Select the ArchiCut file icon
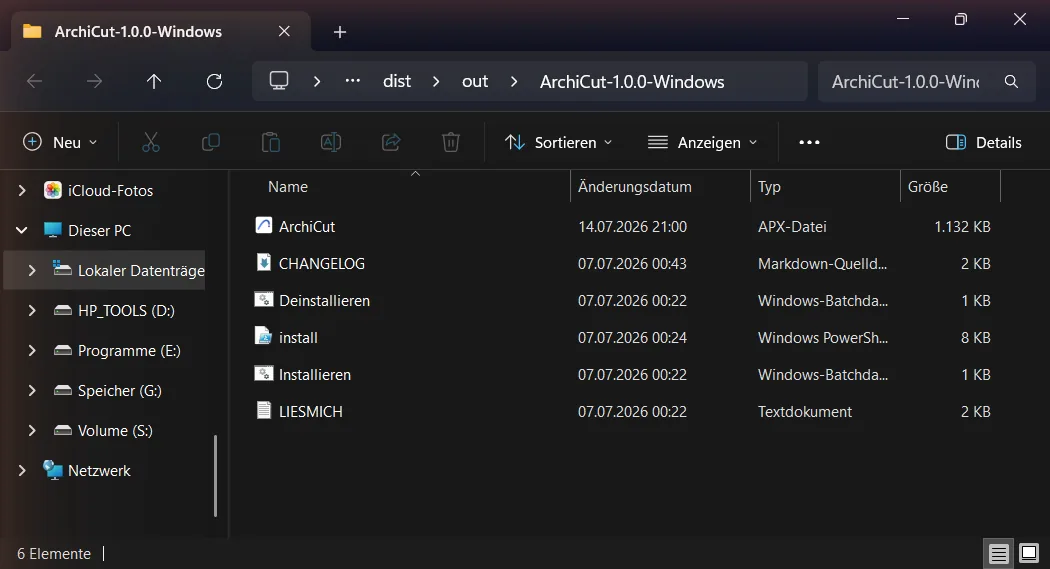 point(264,226)
